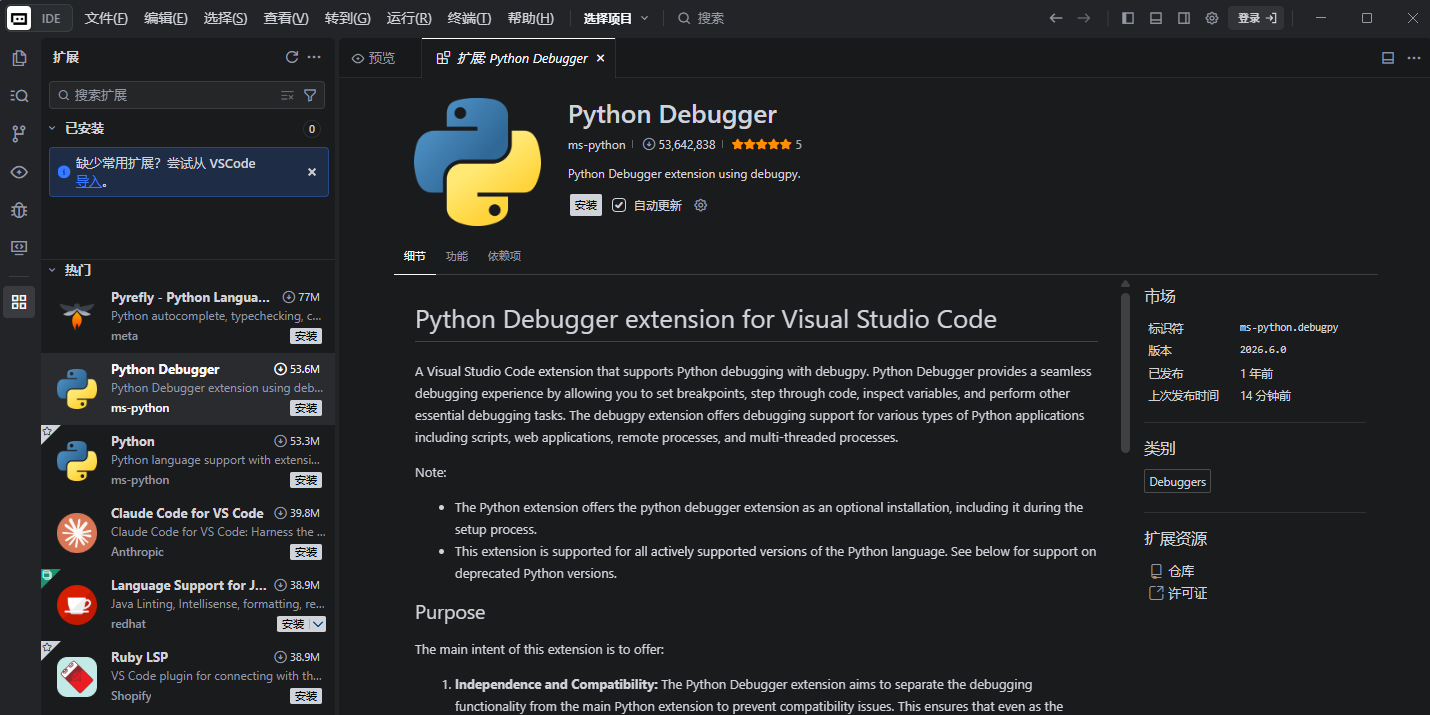The image size is (1430, 715).
Task: Open the 选择(S) menu
Action: point(225,18)
